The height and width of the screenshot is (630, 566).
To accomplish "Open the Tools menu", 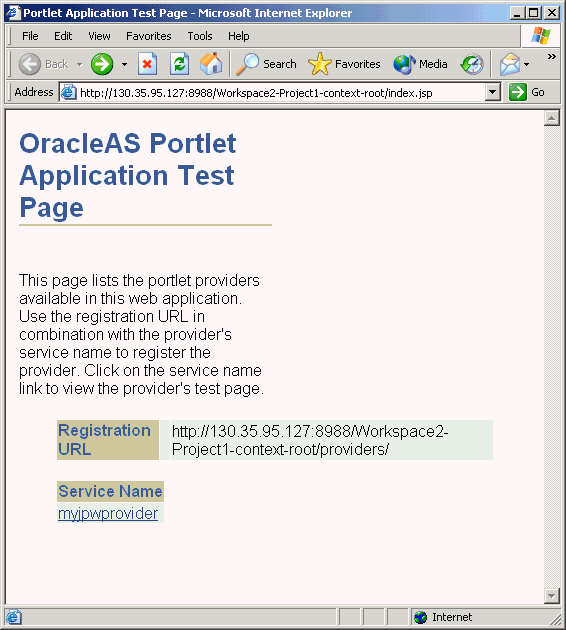I will tap(200, 36).
